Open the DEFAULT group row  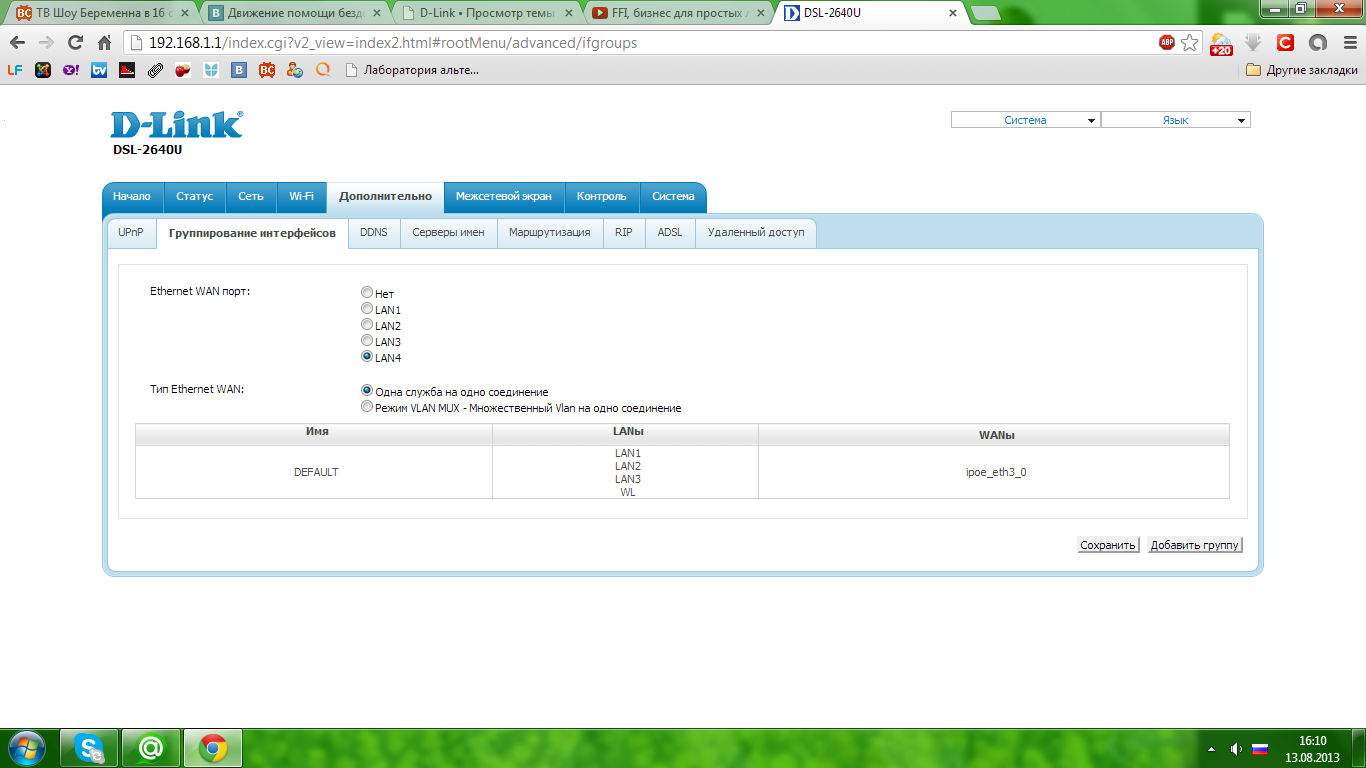coord(682,472)
